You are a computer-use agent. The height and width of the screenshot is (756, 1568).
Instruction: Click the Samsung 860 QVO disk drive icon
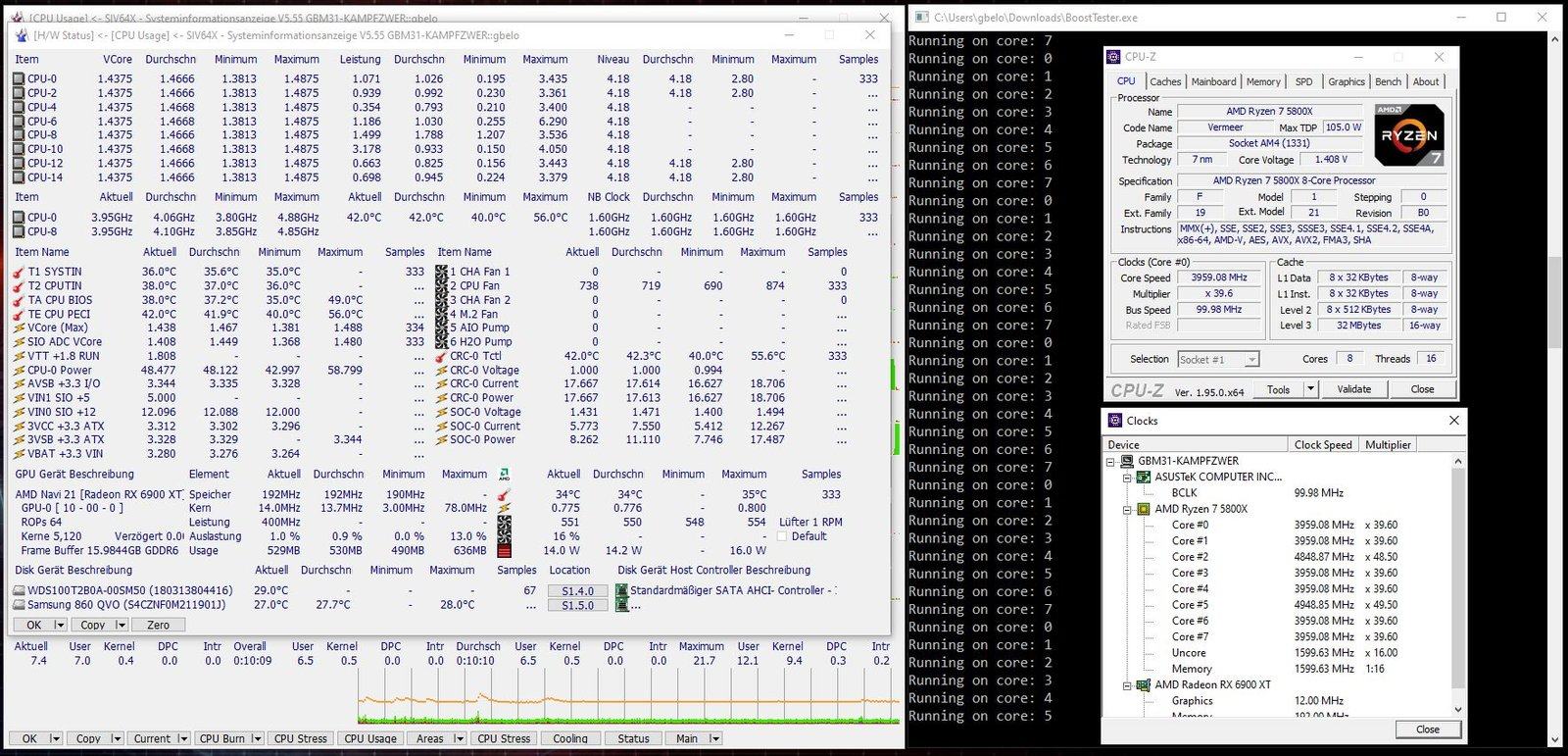20,605
